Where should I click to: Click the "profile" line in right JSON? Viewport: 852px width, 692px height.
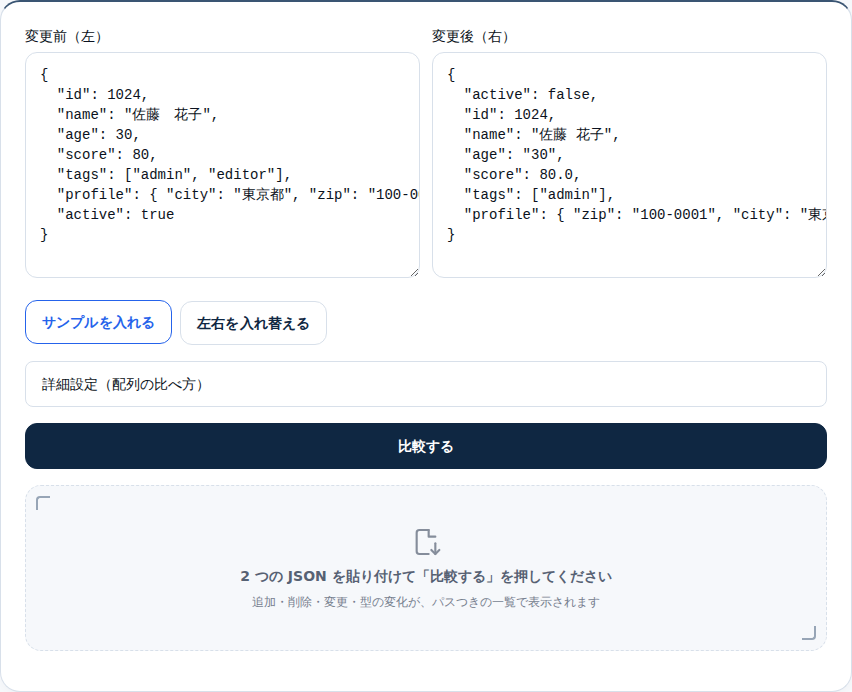click(645, 215)
